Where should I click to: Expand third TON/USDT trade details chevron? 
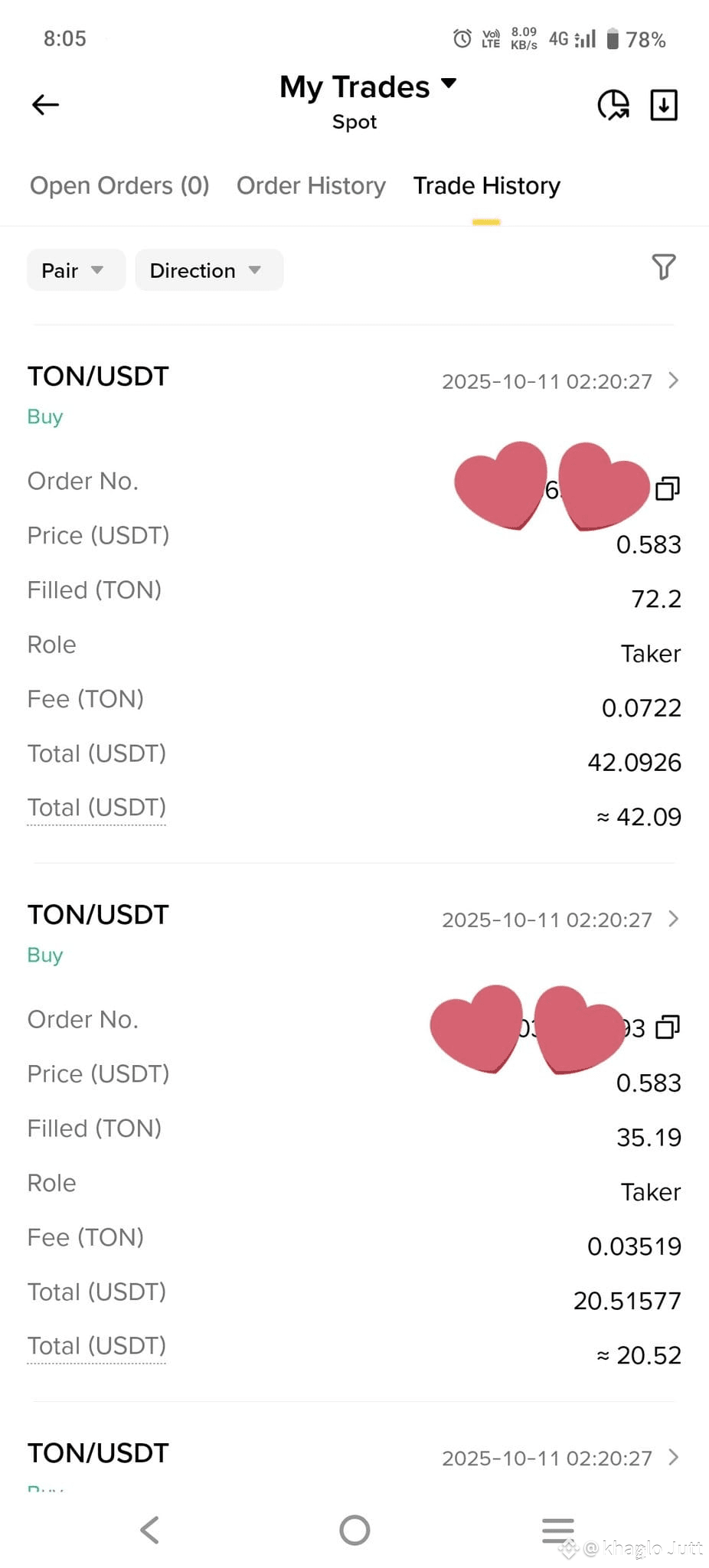tap(673, 1457)
